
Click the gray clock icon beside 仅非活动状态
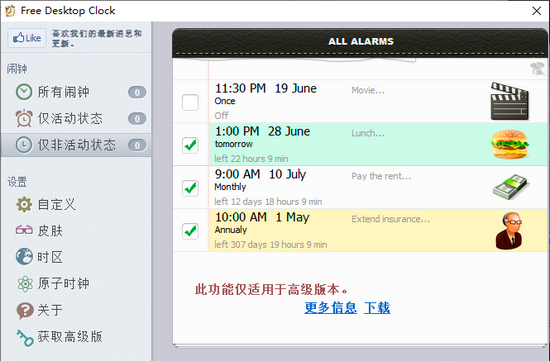tap(24, 145)
